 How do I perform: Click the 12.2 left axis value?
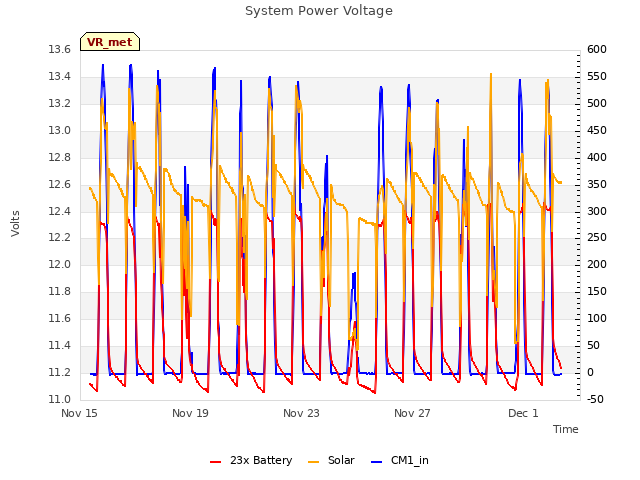tap(60, 238)
